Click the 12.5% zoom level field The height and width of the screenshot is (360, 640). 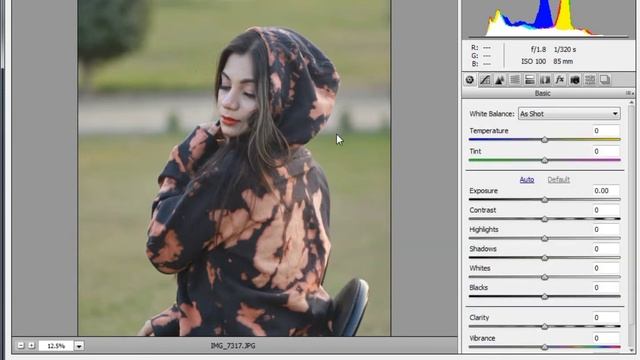pyautogui.click(x=56, y=346)
